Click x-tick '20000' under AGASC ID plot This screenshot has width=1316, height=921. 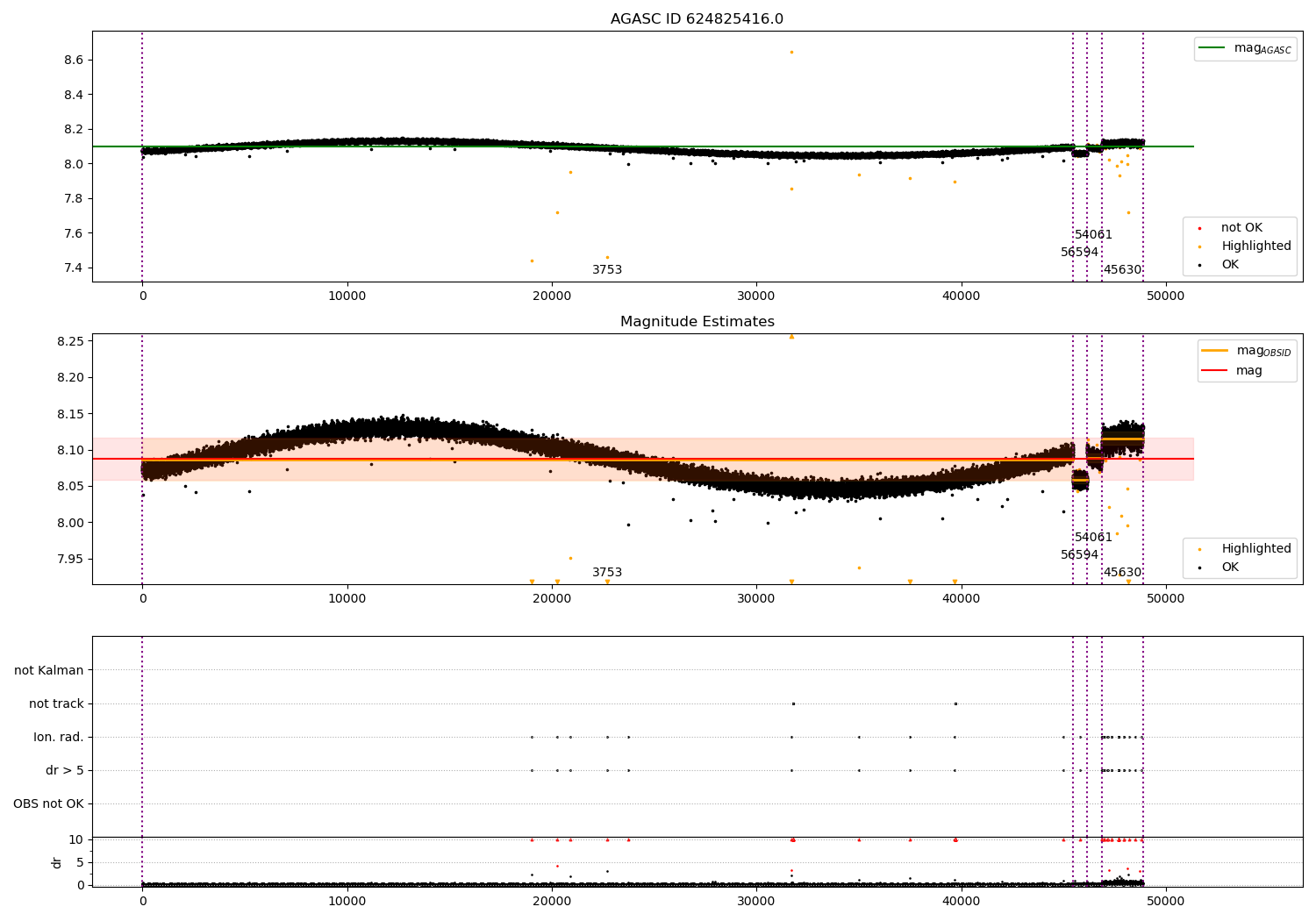[x=552, y=296]
